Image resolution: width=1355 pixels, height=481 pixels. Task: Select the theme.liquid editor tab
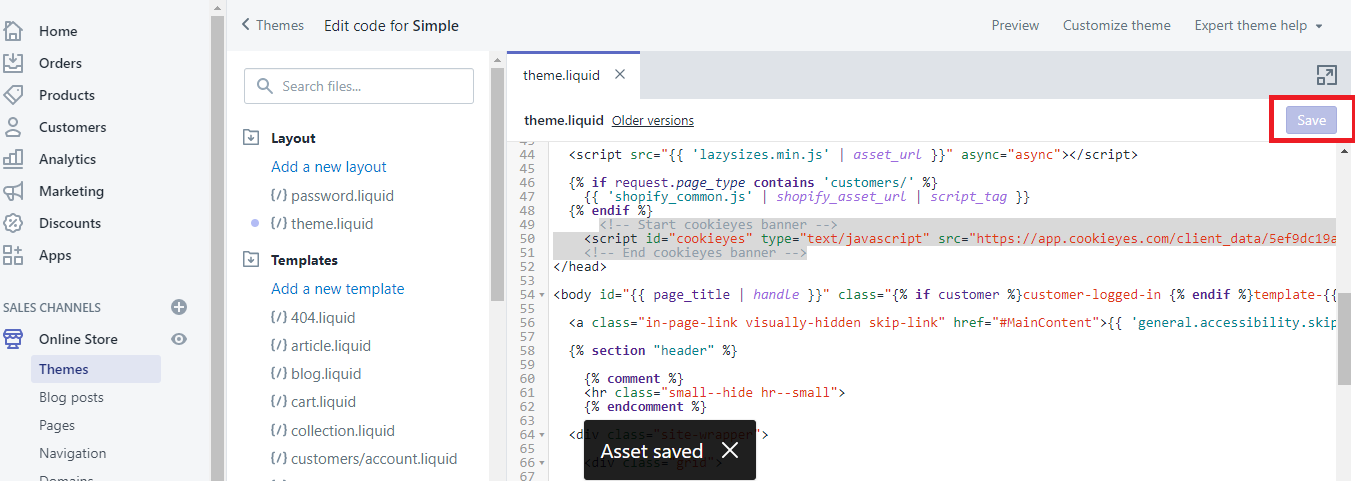(561, 75)
